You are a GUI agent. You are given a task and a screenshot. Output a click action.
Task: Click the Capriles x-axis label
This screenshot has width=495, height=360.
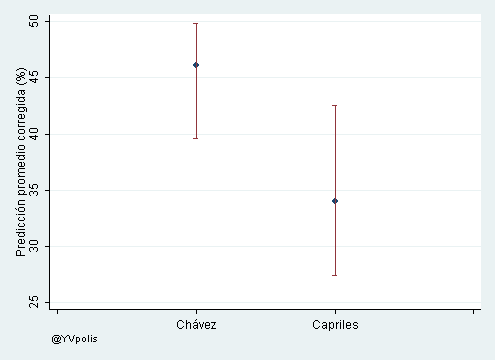pos(335,325)
